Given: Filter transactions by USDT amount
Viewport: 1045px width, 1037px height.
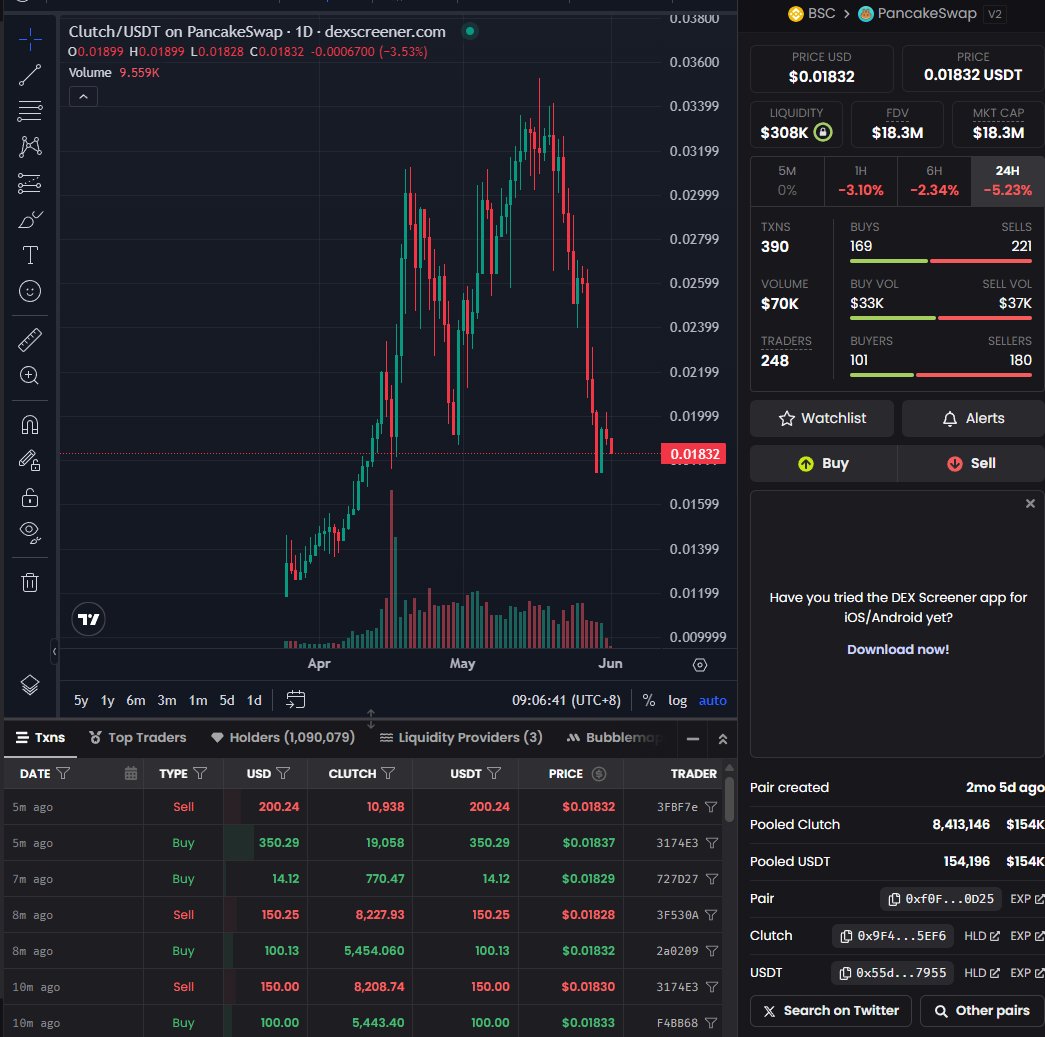Looking at the screenshot, I should pos(494,773).
